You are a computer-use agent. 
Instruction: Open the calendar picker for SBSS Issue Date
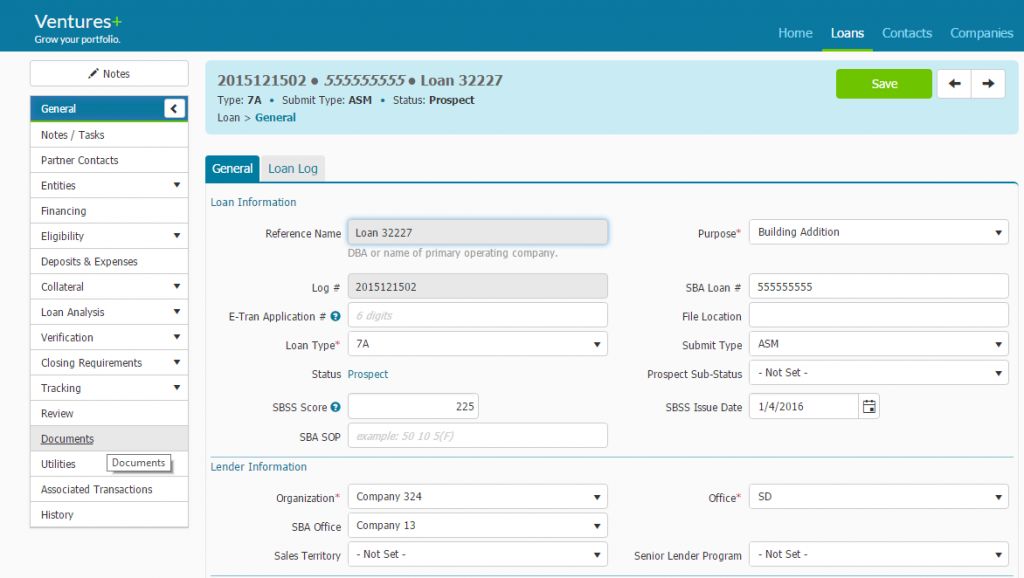pos(869,406)
